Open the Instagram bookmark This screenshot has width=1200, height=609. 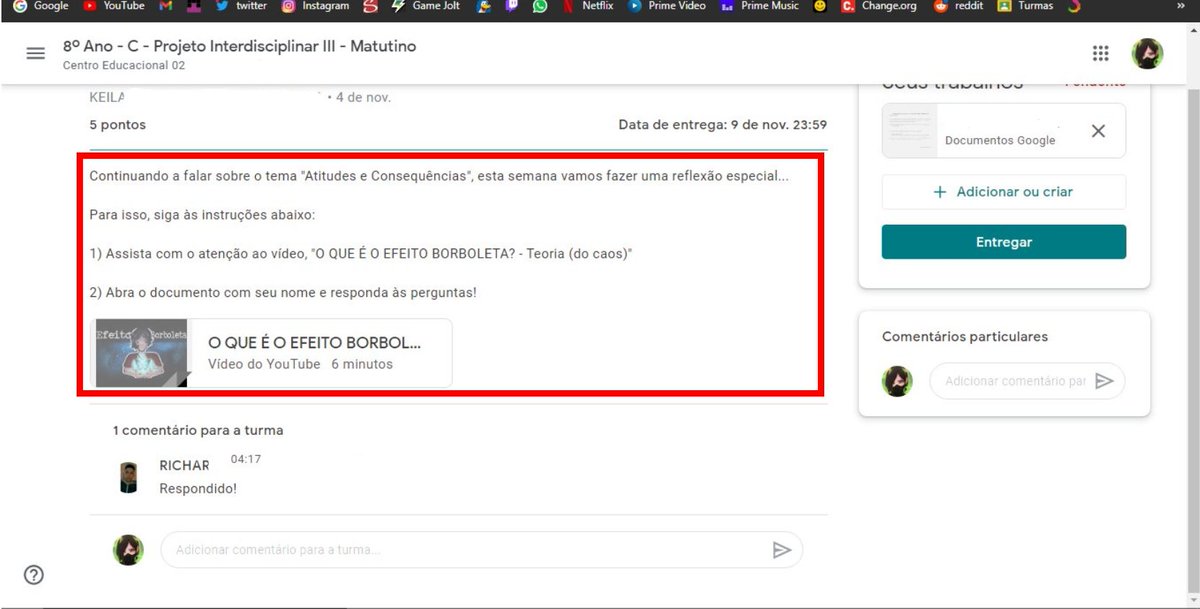click(x=315, y=6)
